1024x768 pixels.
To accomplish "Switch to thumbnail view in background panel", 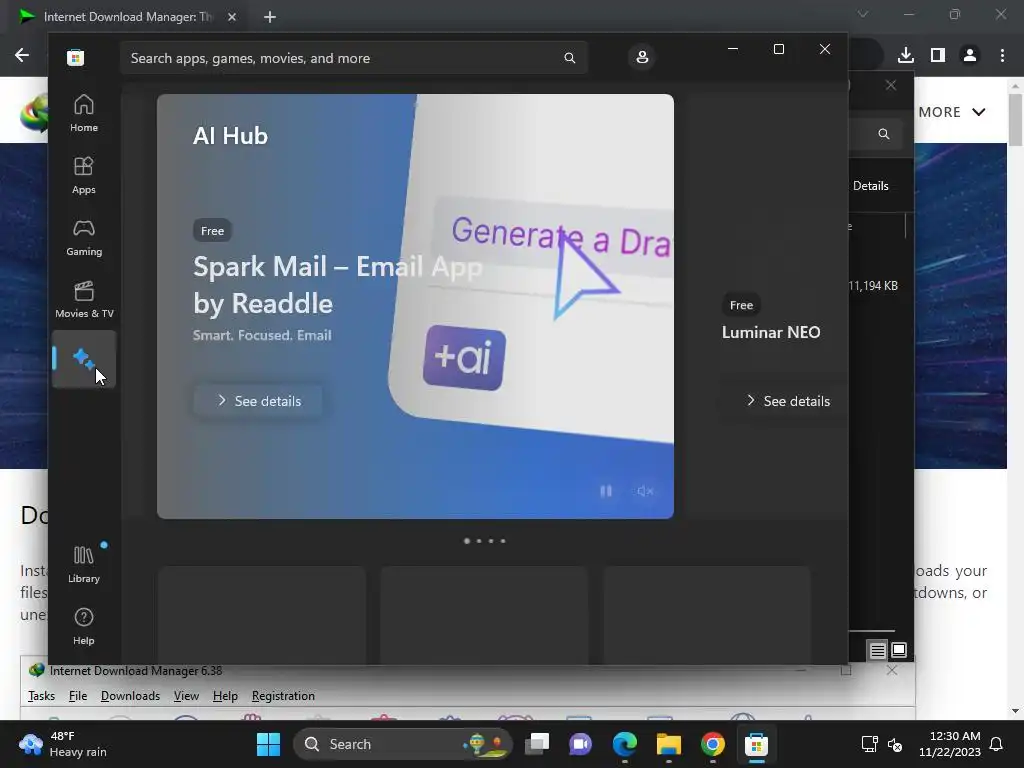I will [899, 650].
